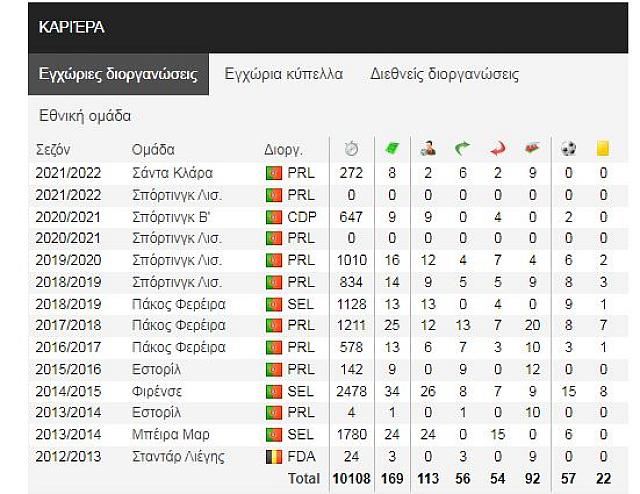Click the green substituted-in arrow icon

pos(462,149)
